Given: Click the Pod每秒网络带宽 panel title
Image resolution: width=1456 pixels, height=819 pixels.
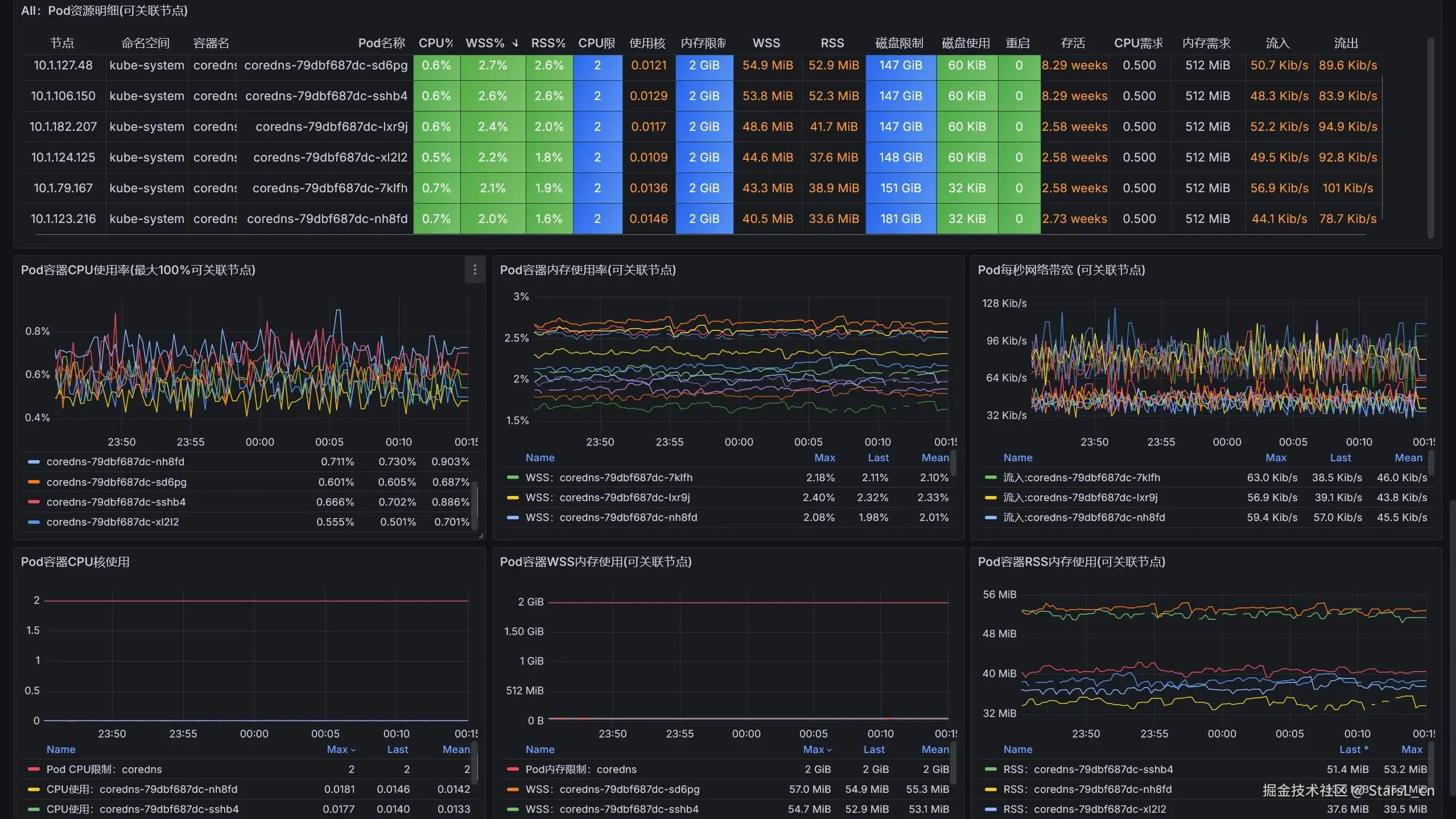Looking at the screenshot, I should [1061, 270].
